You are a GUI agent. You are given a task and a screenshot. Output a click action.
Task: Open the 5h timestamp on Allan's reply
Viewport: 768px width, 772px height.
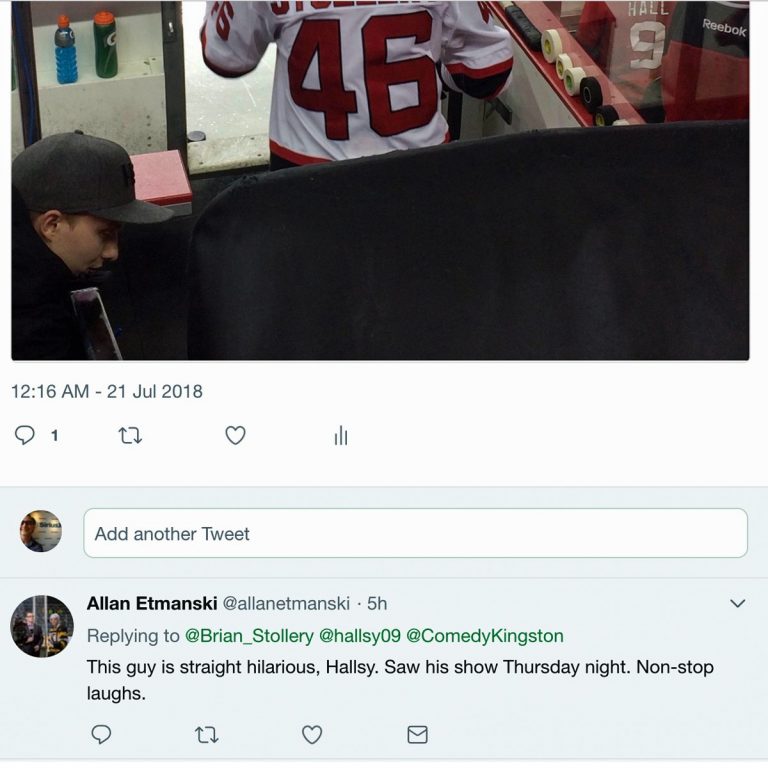coord(377,603)
